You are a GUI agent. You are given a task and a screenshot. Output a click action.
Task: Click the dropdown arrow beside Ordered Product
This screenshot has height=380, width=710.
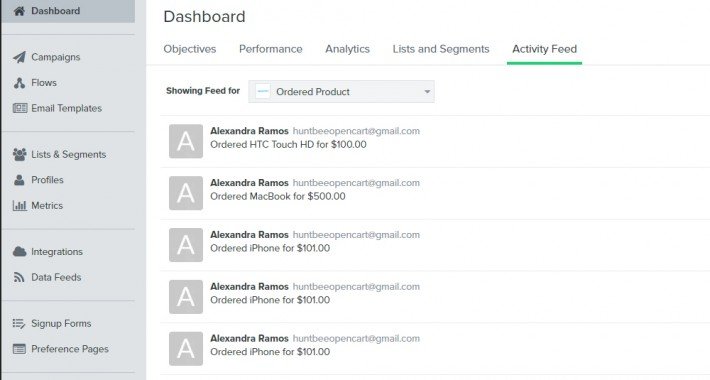pos(427,92)
